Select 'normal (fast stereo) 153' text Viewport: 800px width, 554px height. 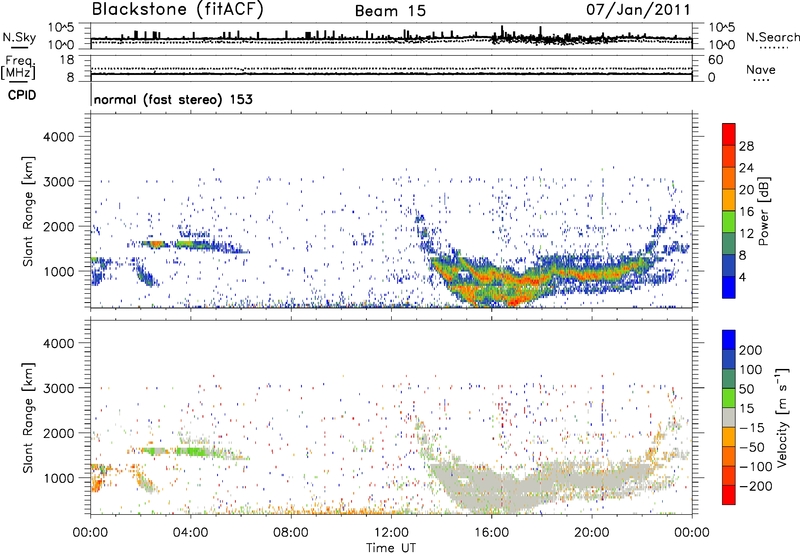pyautogui.click(x=173, y=99)
